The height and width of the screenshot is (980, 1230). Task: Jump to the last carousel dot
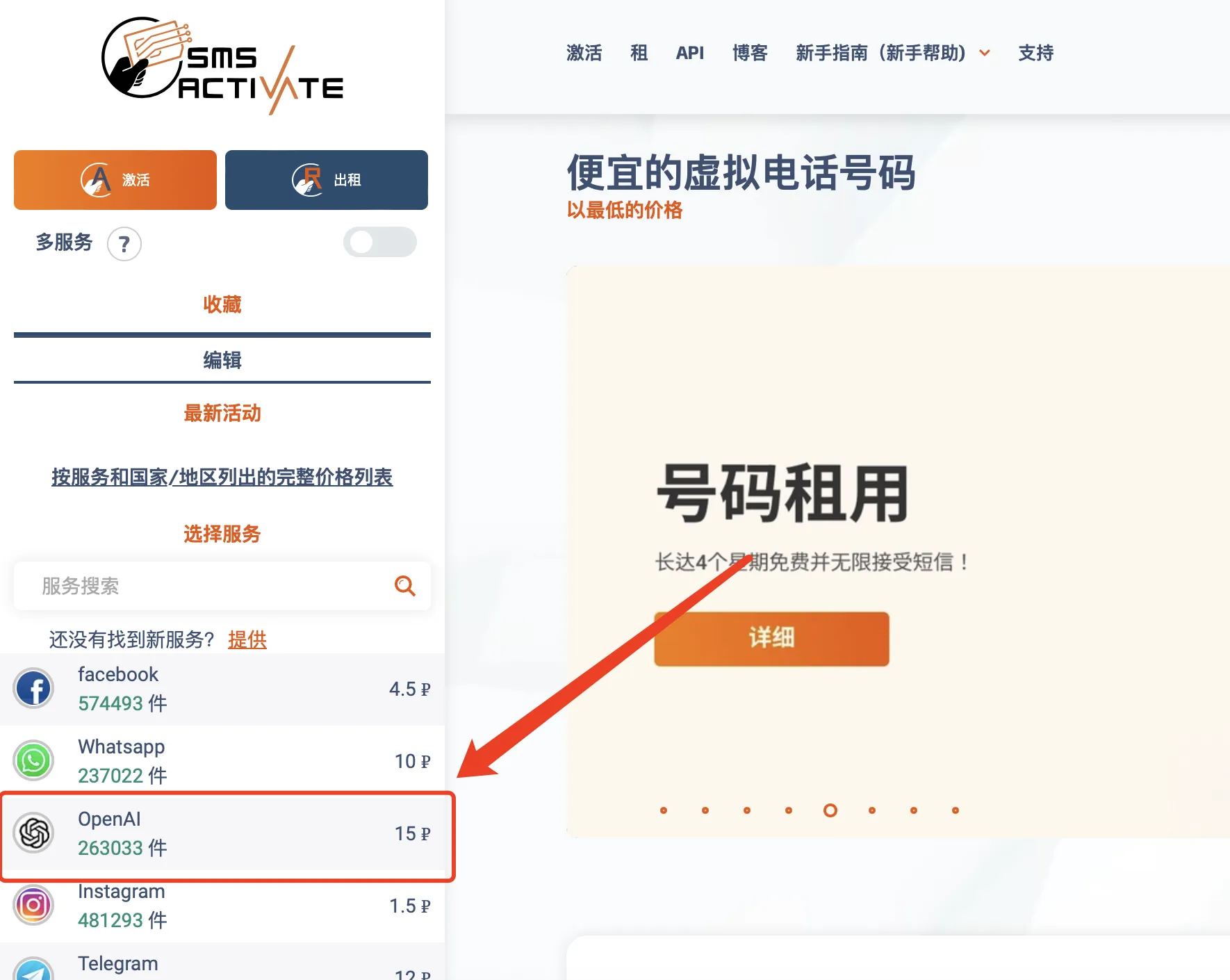point(956,810)
